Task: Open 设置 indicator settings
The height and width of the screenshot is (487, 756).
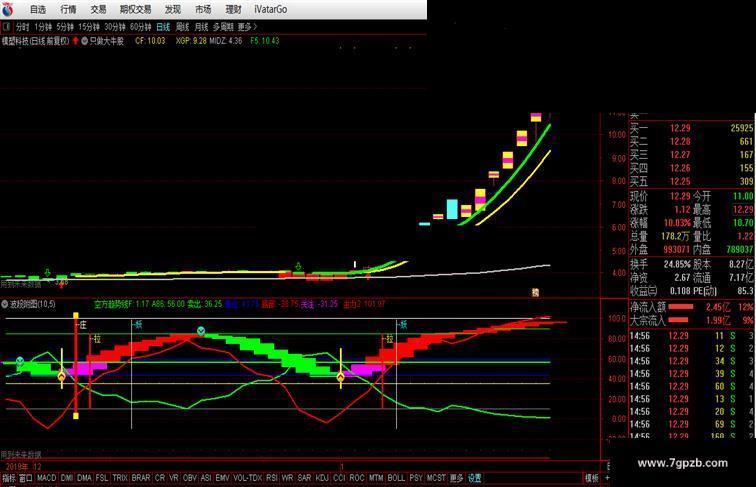Action: point(474,478)
